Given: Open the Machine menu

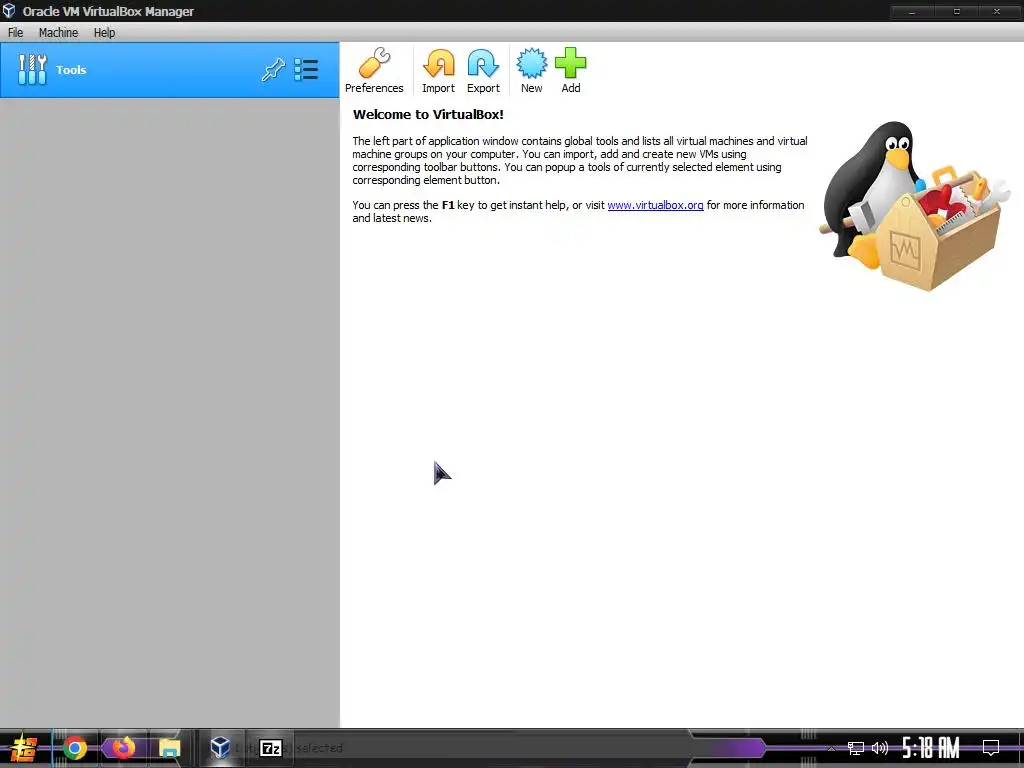Looking at the screenshot, I should pyautogui.click(x=58, y=33).
